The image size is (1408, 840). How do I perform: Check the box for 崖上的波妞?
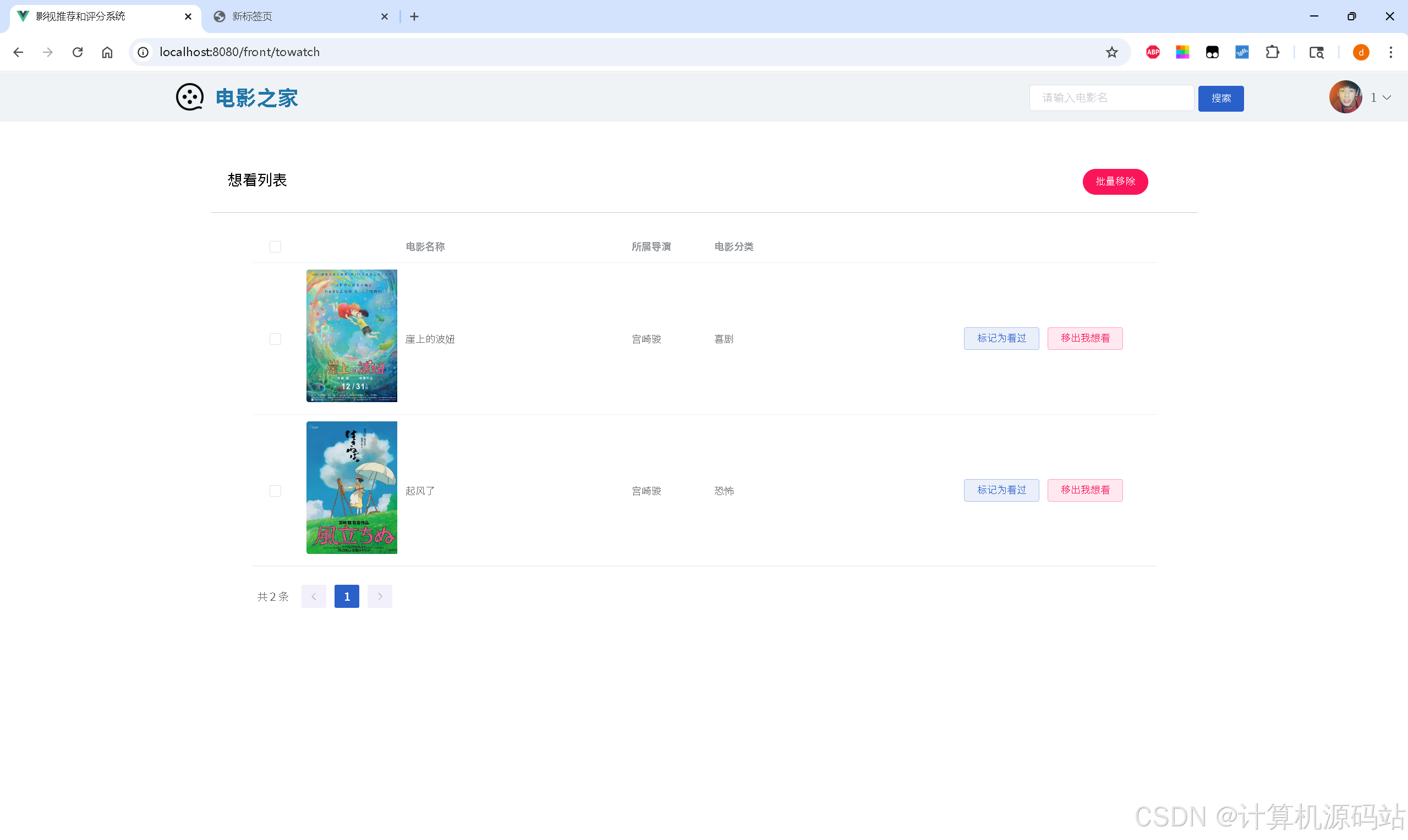pos(275,339)
